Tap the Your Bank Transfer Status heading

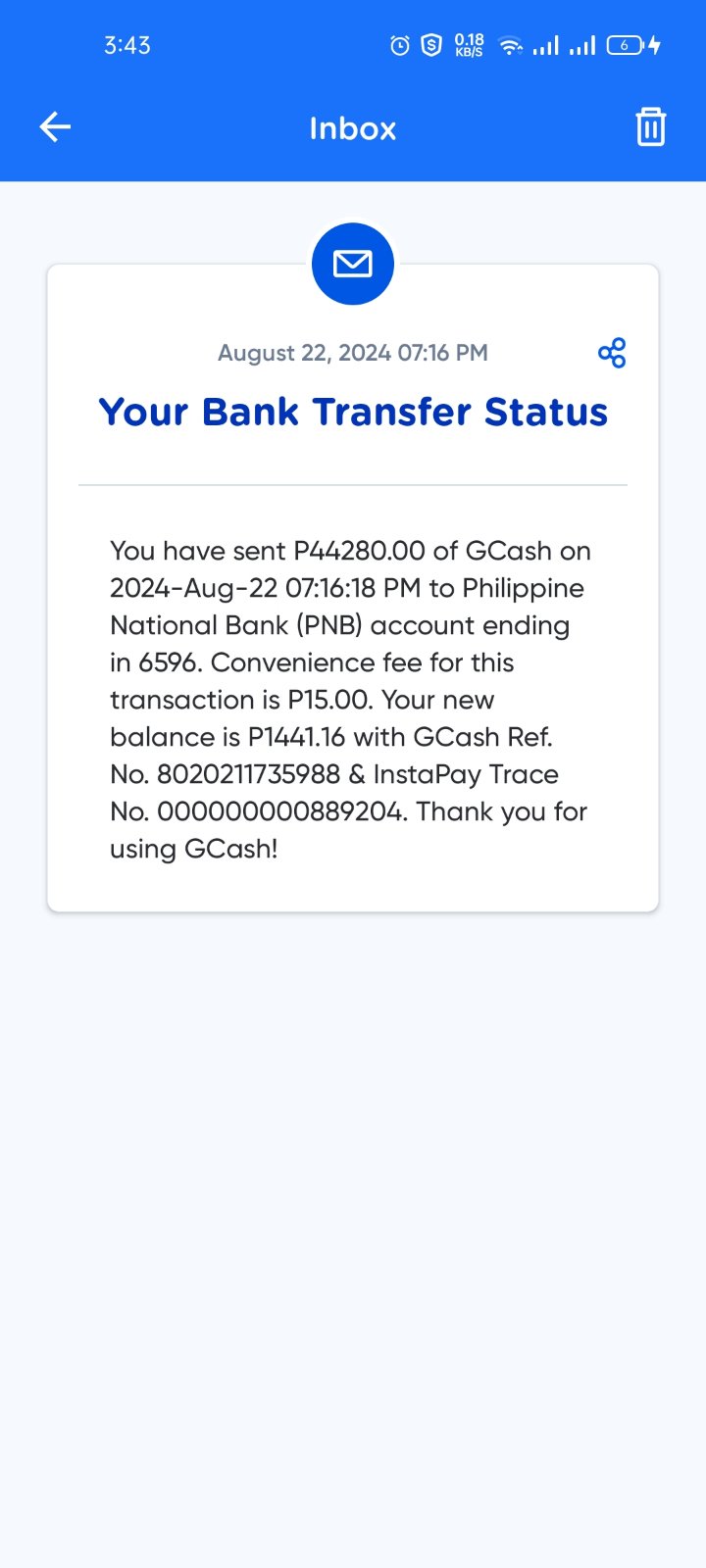[353, 413]
